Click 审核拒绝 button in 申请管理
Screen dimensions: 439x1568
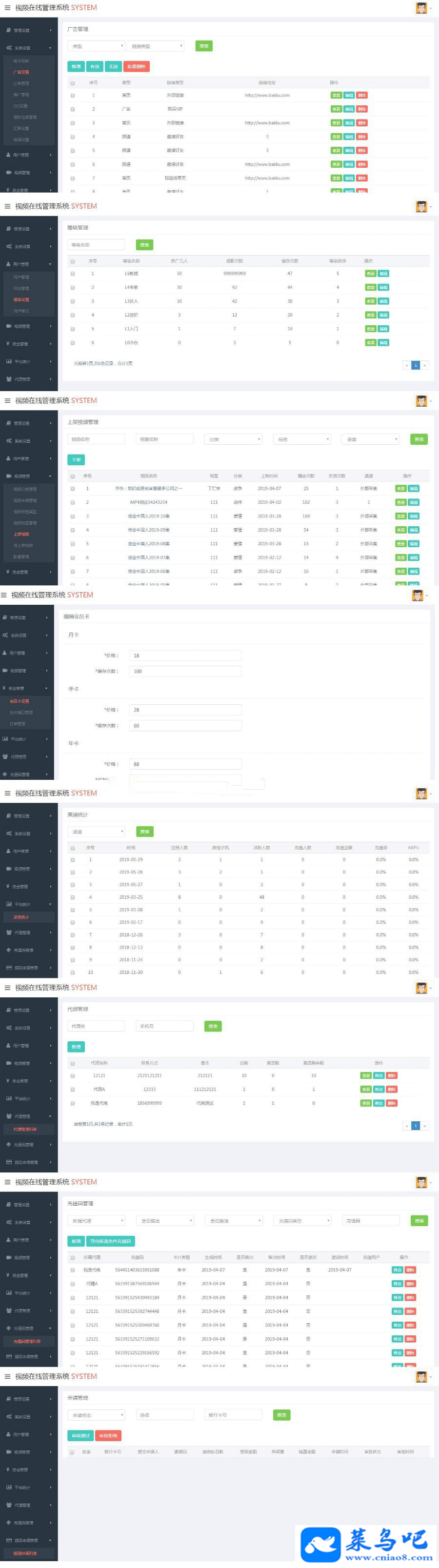coord(108,1435)
